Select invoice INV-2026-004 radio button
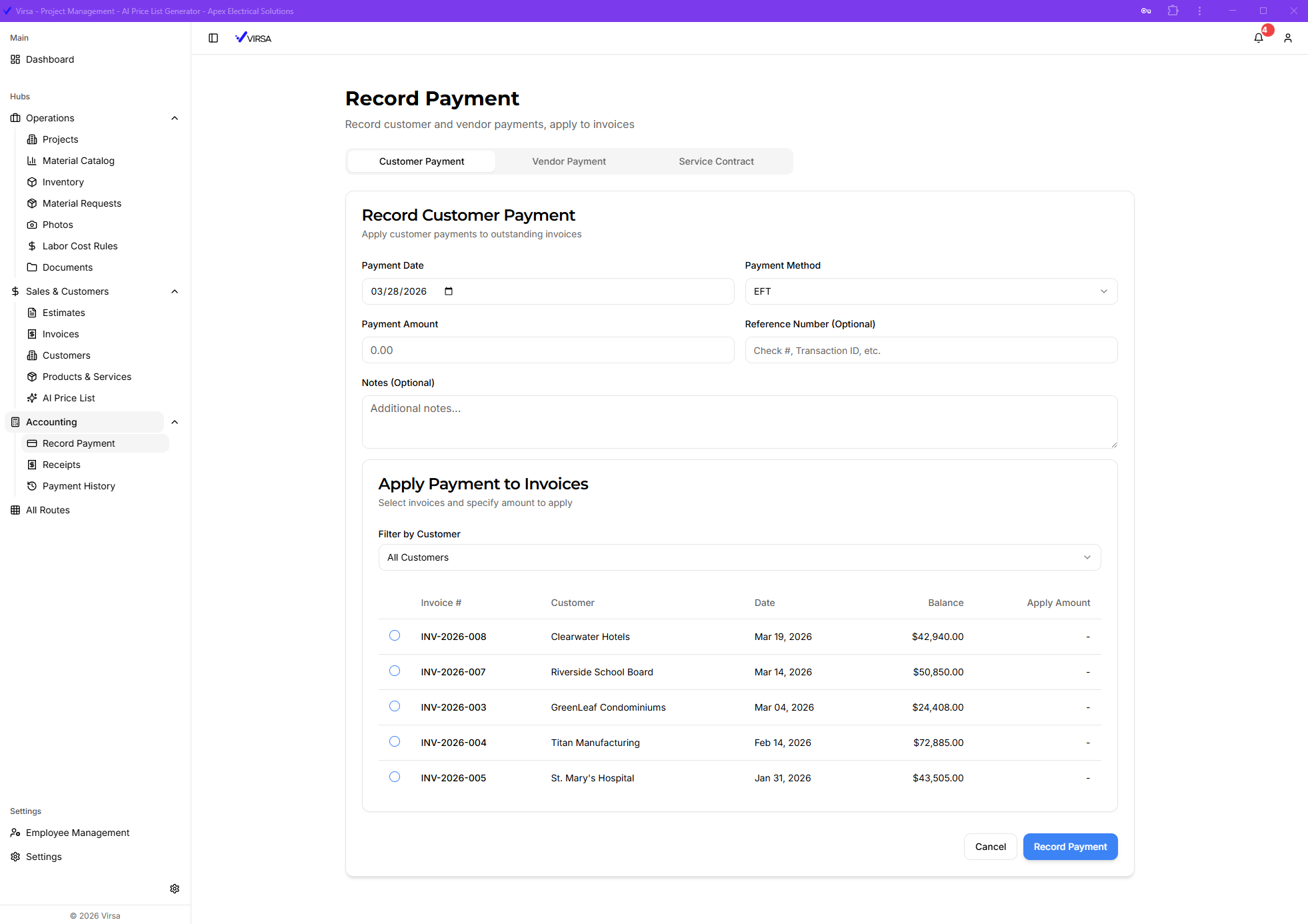The image size is (1308, 924). 395,741
